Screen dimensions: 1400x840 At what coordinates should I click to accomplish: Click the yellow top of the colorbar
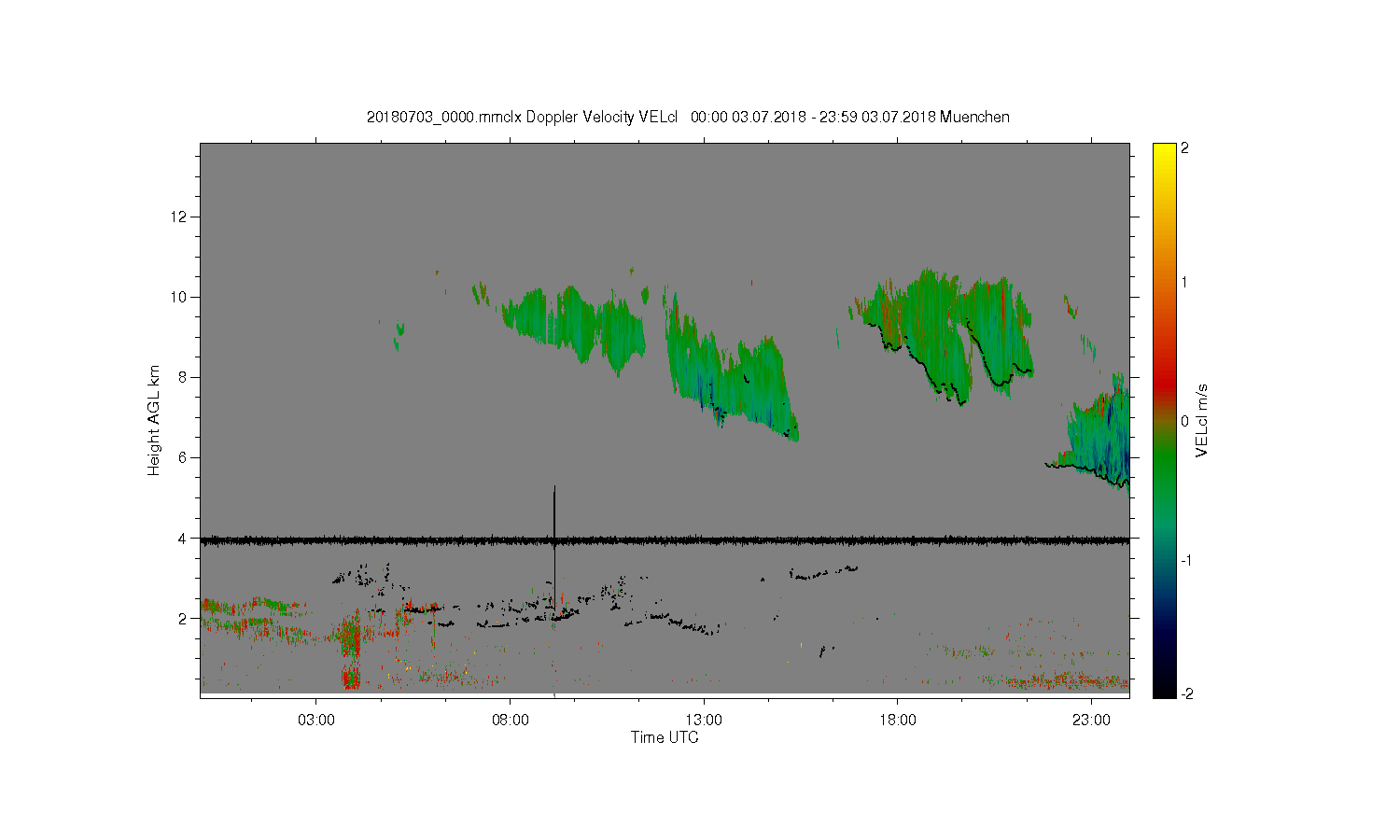click(1164, 153)
